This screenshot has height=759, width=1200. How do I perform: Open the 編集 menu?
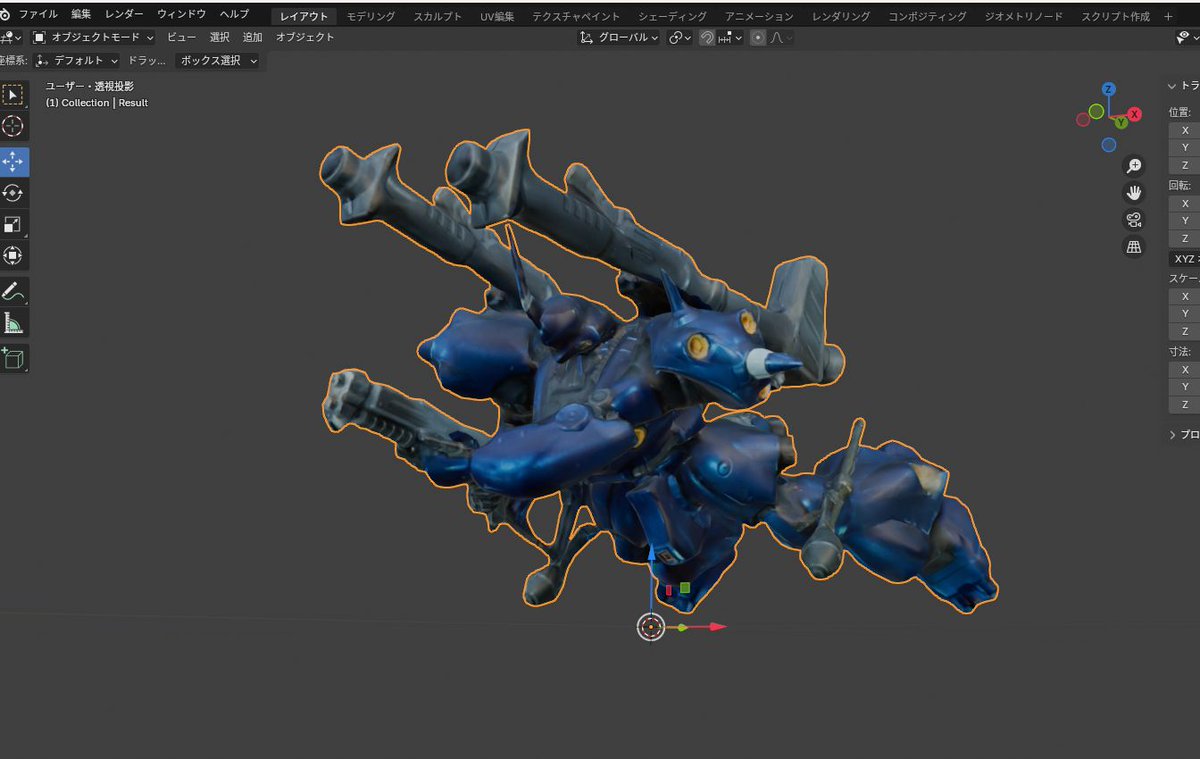click(81, 14)
